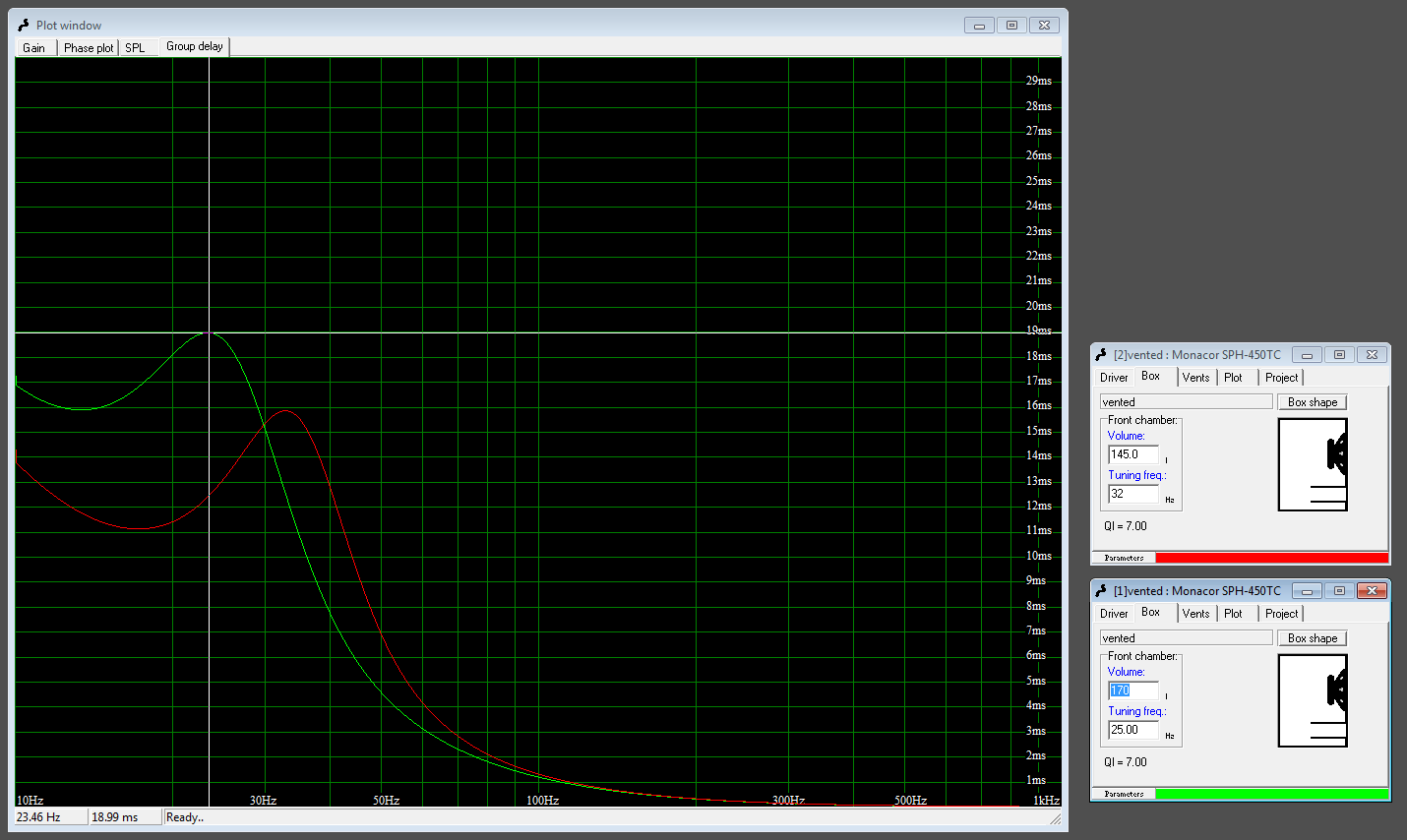Open the Phase plot tab

pyautogui.click(x=89, y=47)
